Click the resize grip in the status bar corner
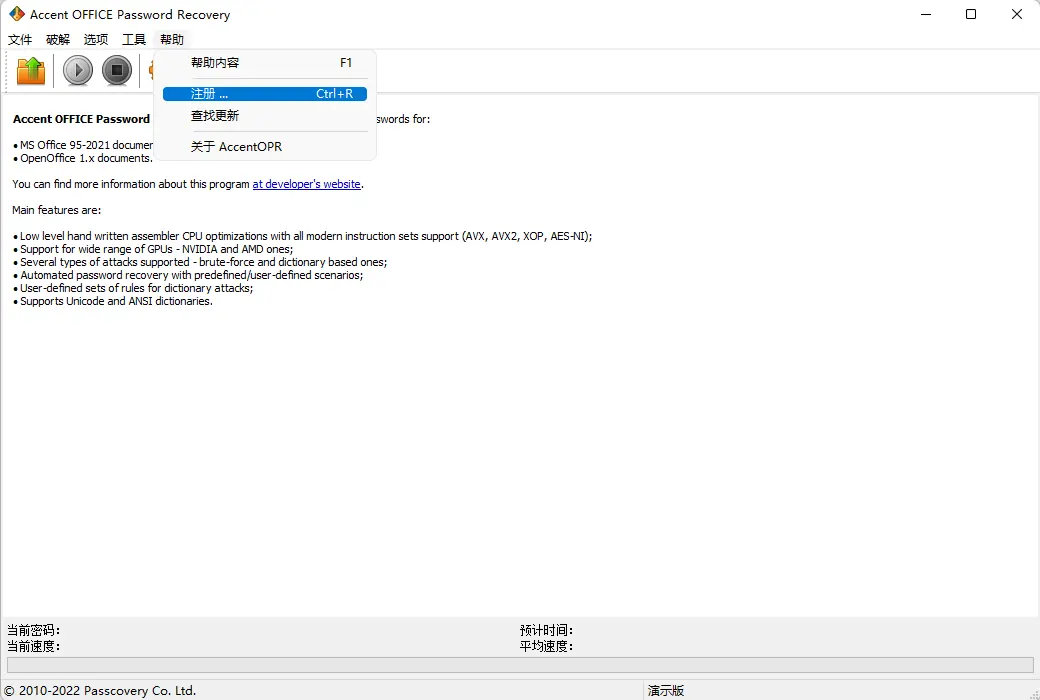 point(1034,694)
